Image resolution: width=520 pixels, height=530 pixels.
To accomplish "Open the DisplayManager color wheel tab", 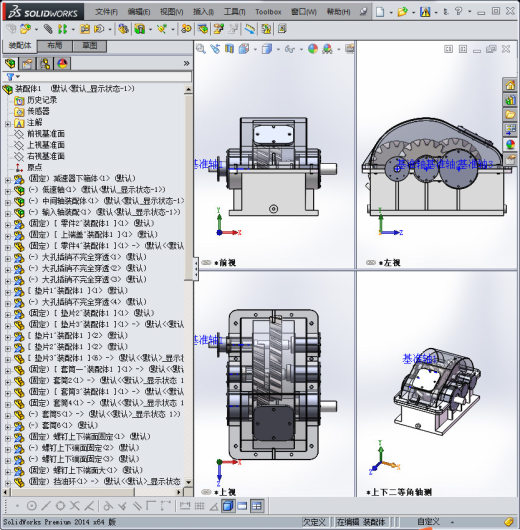I will click(x=62, y=64).
